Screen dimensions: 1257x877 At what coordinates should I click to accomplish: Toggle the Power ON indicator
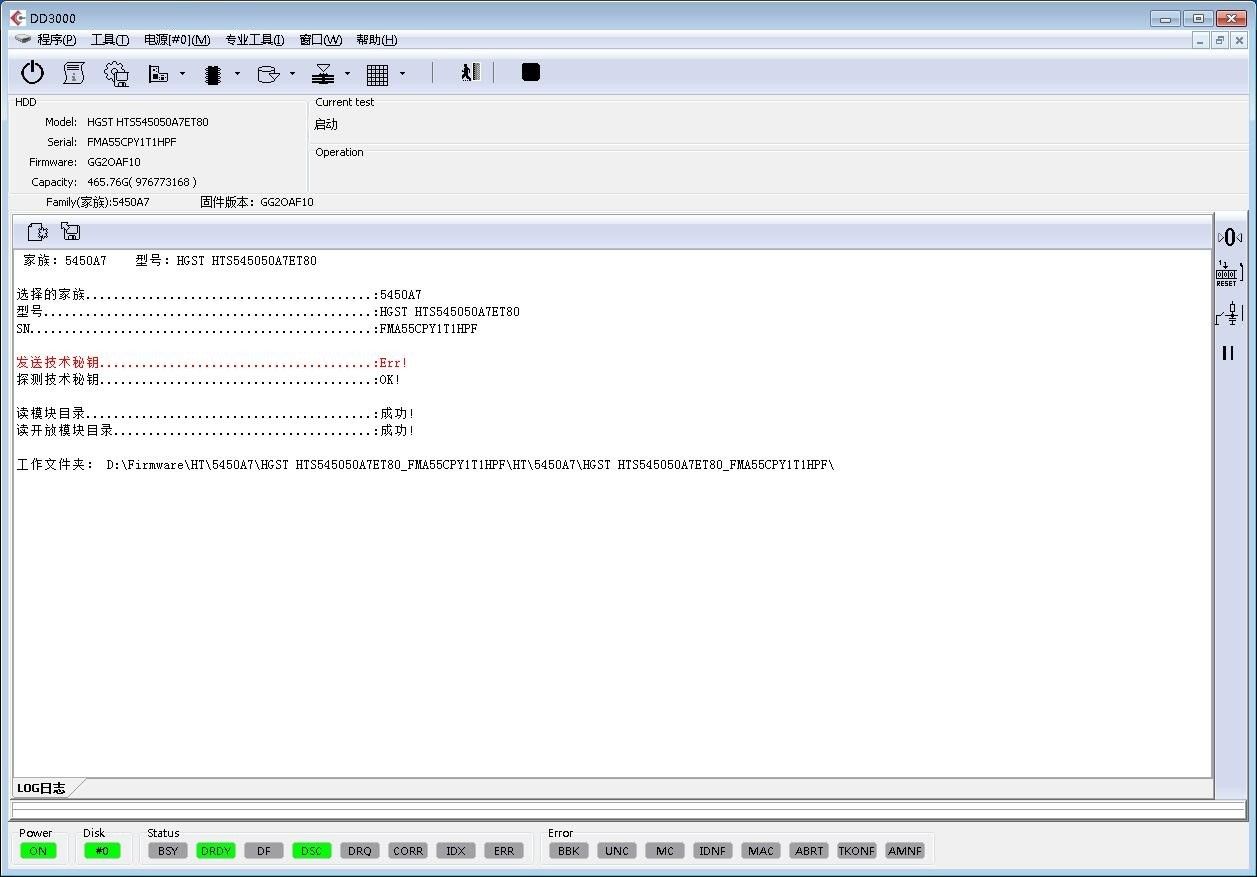click(x=38, y=851)
